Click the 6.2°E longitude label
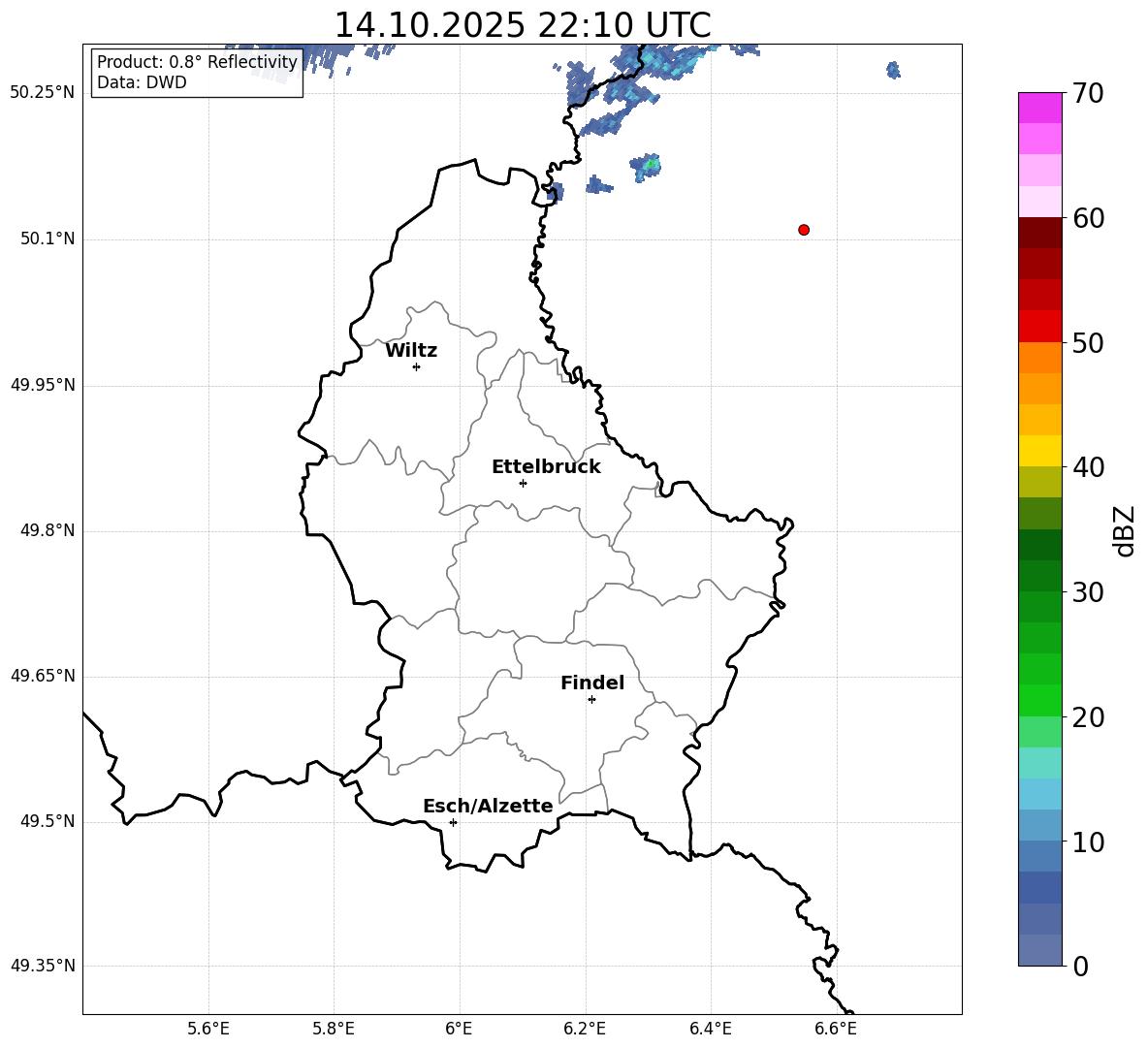This screenshot has width=1148, height=1048. 585,1029
